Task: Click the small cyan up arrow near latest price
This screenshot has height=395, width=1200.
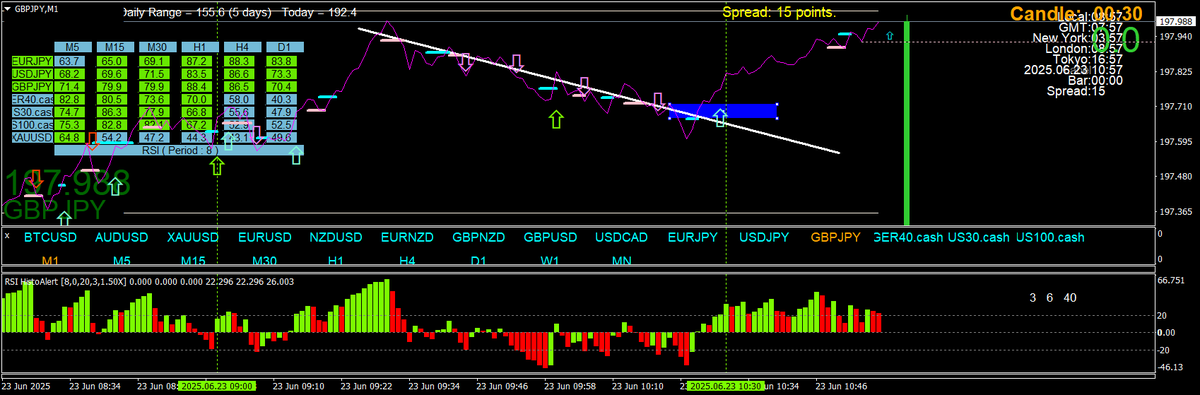Action: [x=890, y=34]
